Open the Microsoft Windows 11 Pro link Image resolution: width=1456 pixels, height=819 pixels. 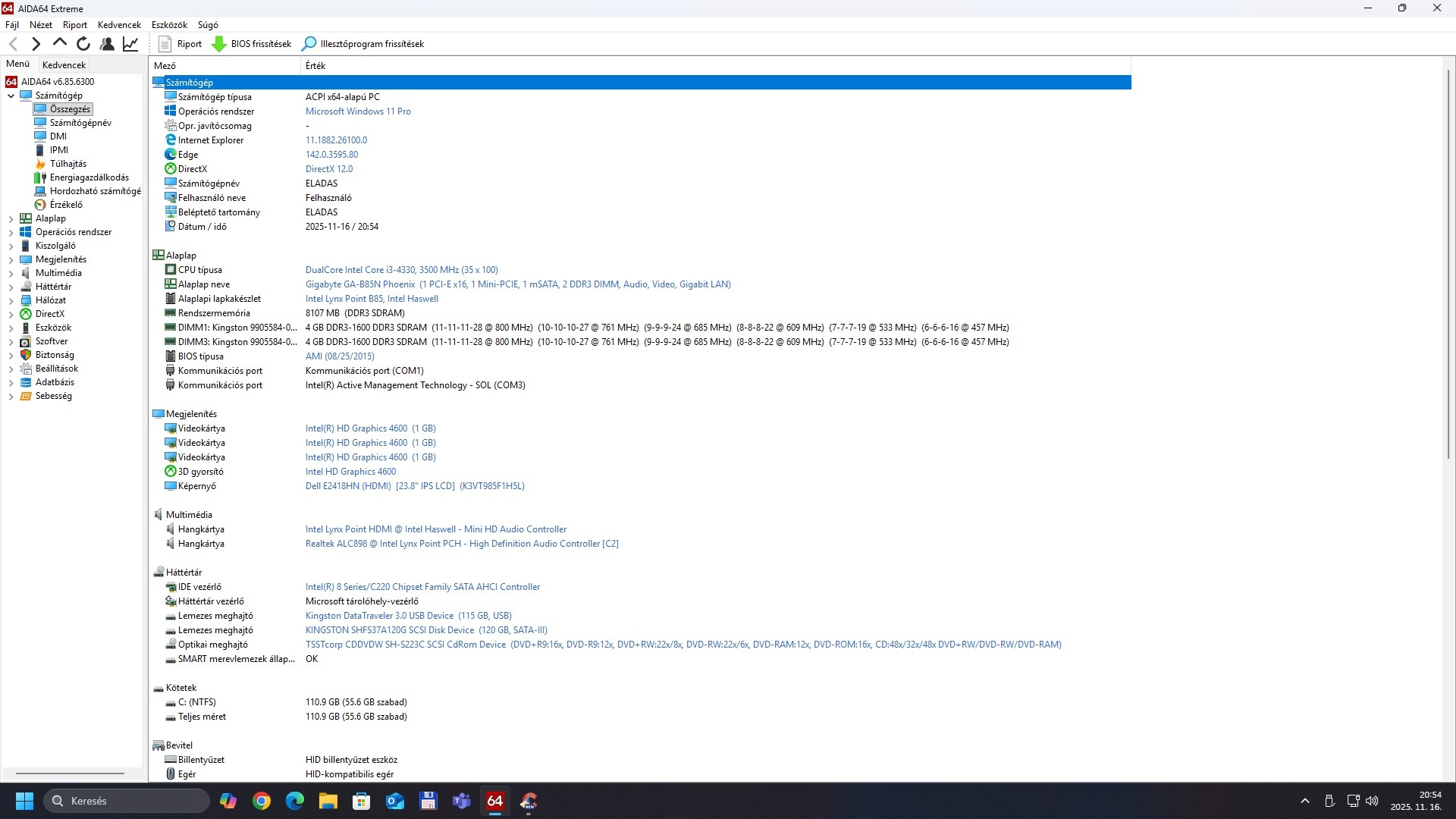pos(358,111)
